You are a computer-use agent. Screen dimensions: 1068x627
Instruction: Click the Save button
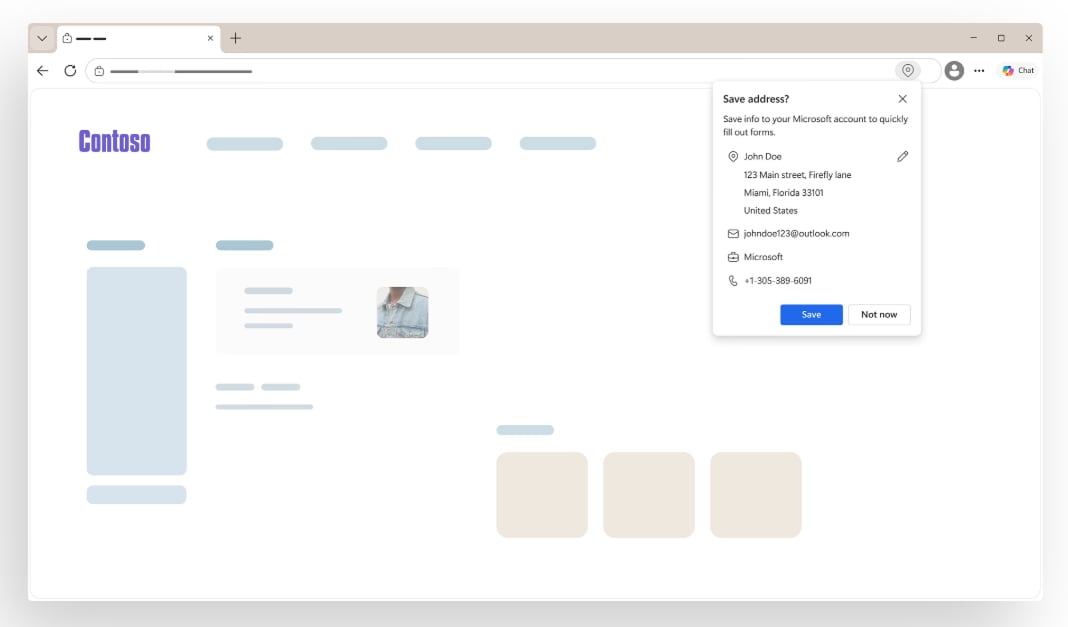[x=811, y=315]
